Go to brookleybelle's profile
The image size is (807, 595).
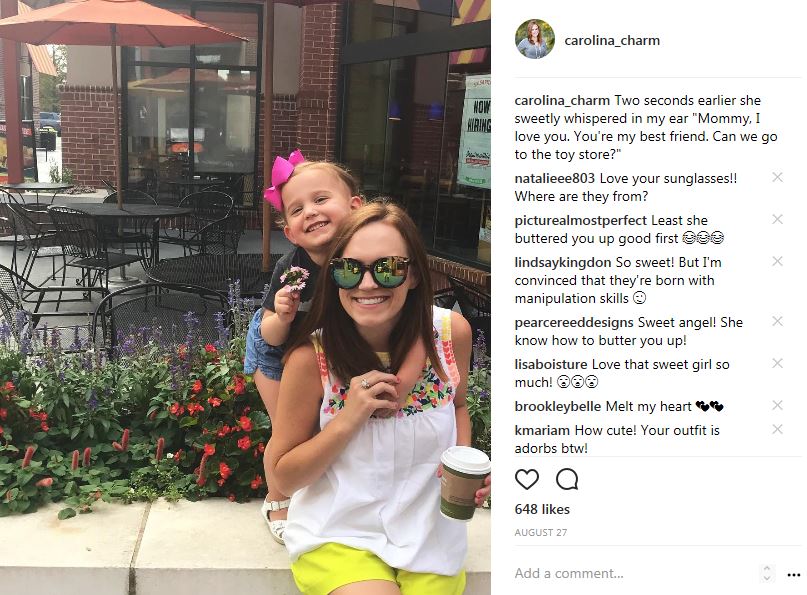(x=557, y=407)
